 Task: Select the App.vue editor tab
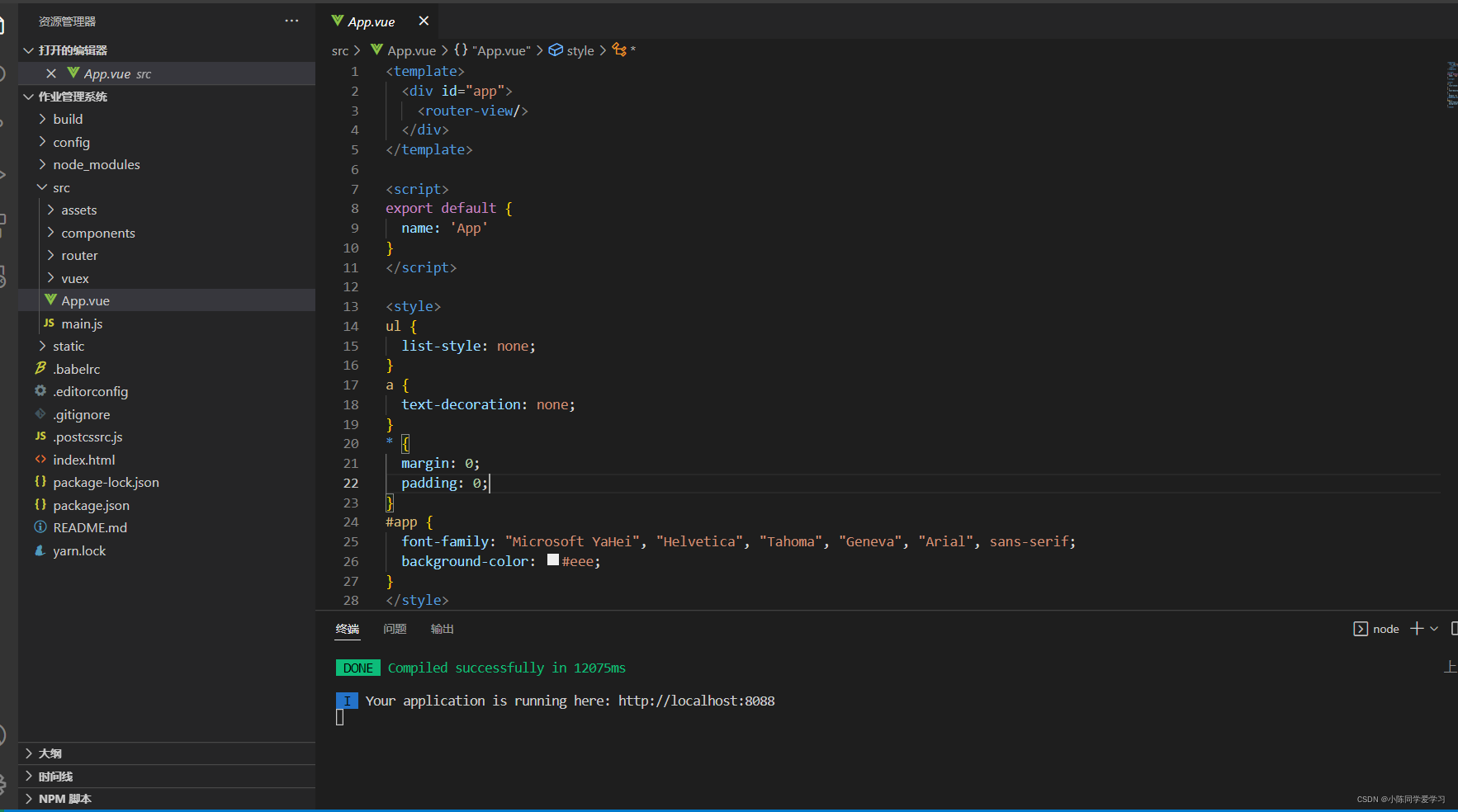(376, 21)
